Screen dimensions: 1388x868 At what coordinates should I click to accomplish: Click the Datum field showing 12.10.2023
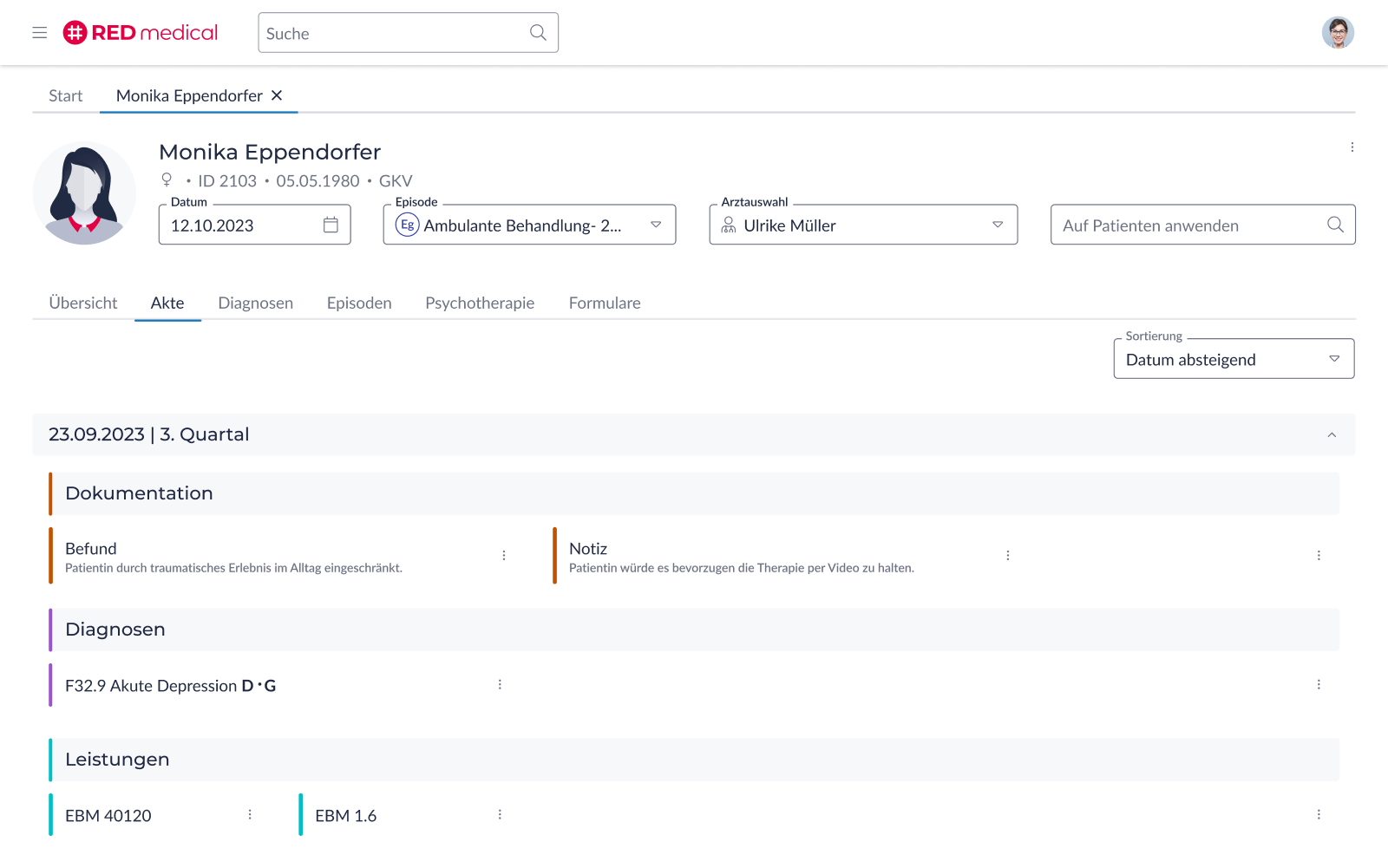point(254,225)
